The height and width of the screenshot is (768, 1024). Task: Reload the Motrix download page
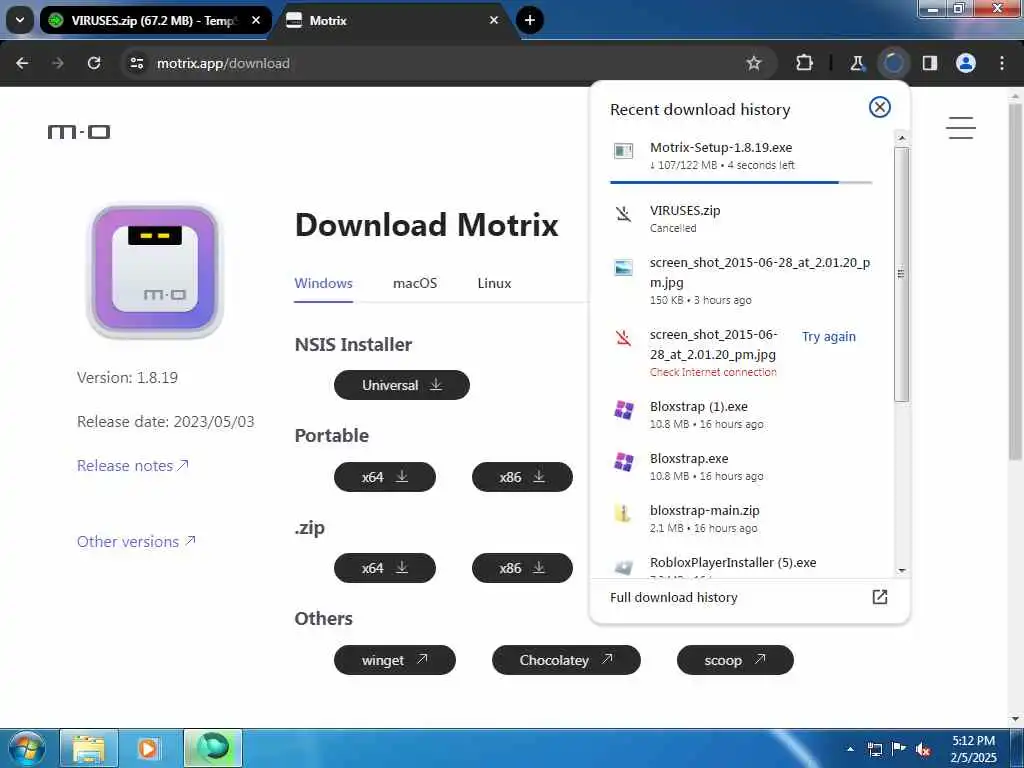point(94,63)
